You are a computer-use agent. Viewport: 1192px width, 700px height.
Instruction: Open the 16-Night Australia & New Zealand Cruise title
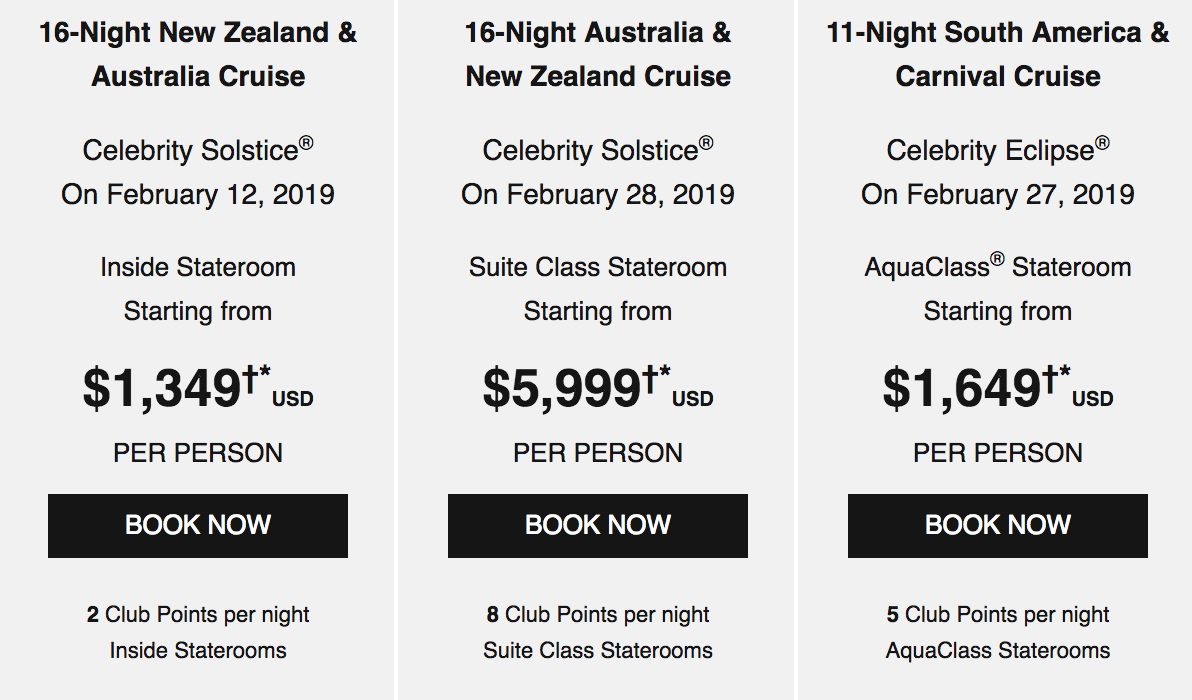pos(598,55)
